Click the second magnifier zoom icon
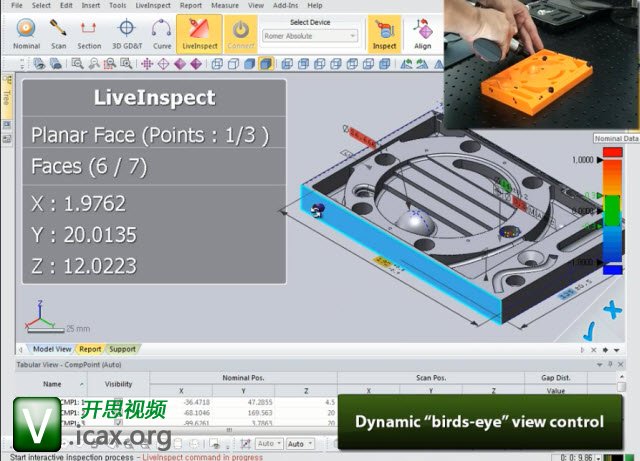Screen dimensions: 640x461 pyautogui.click(x=94, y=64)
